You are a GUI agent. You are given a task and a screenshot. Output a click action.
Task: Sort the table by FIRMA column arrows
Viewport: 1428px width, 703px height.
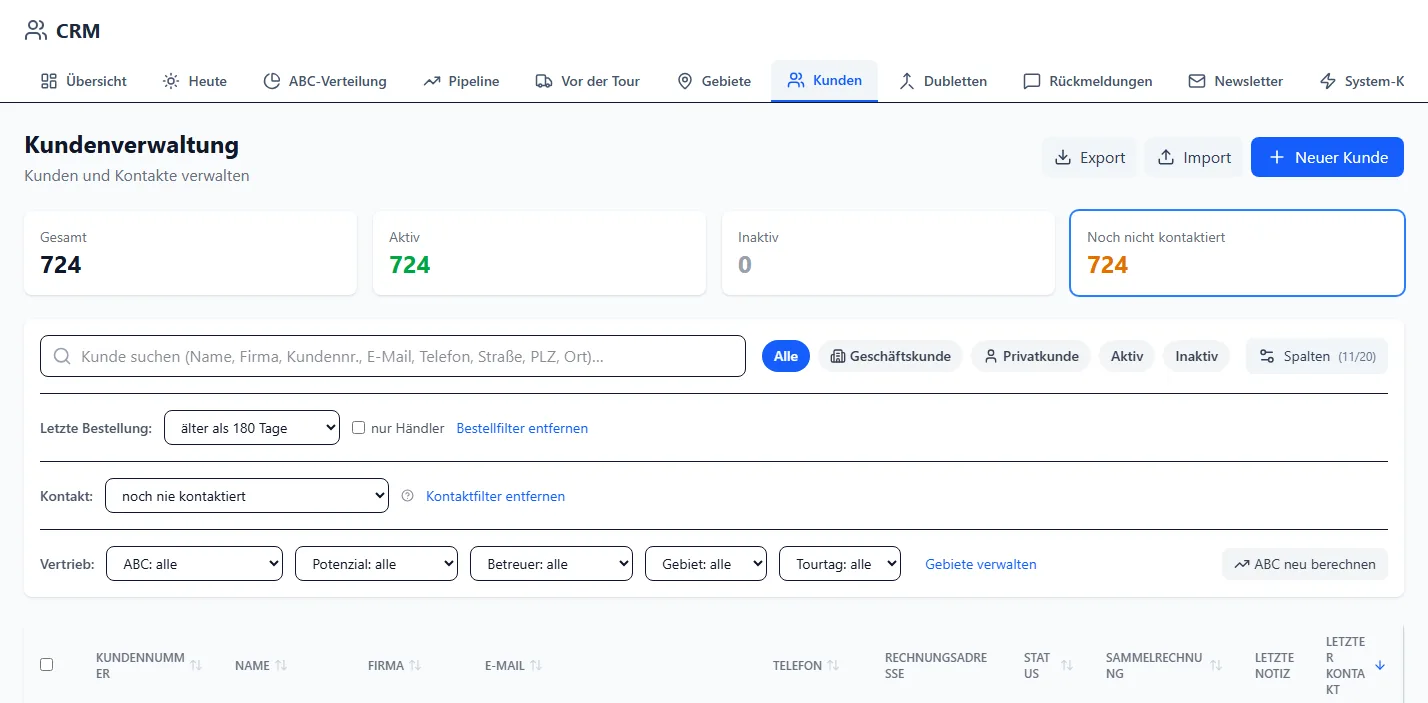point(415,665)
